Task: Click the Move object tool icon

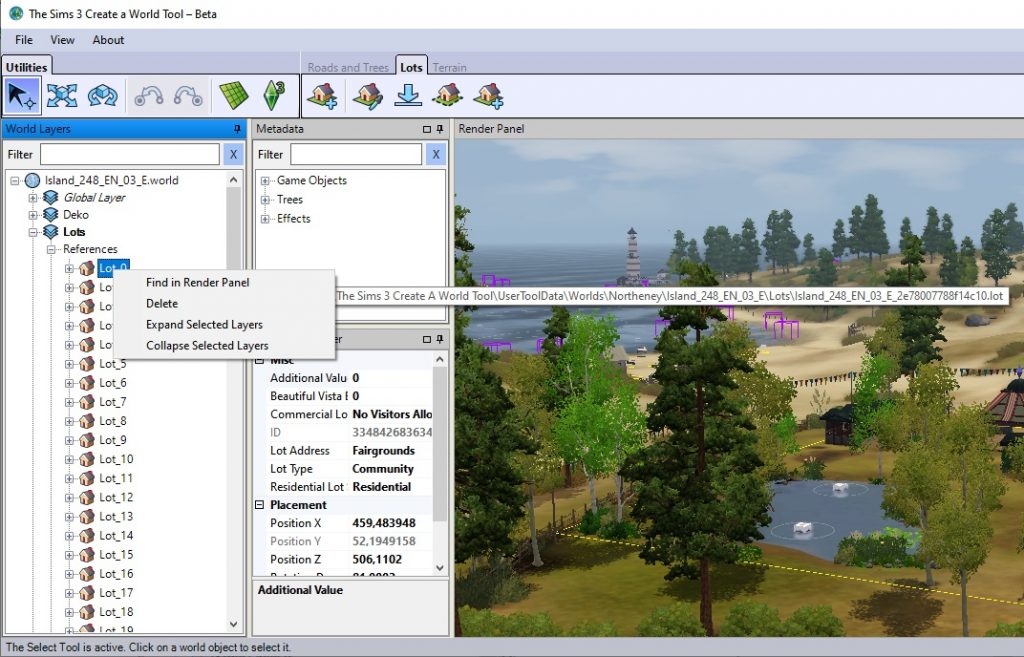Action: (x=62, y=95)
